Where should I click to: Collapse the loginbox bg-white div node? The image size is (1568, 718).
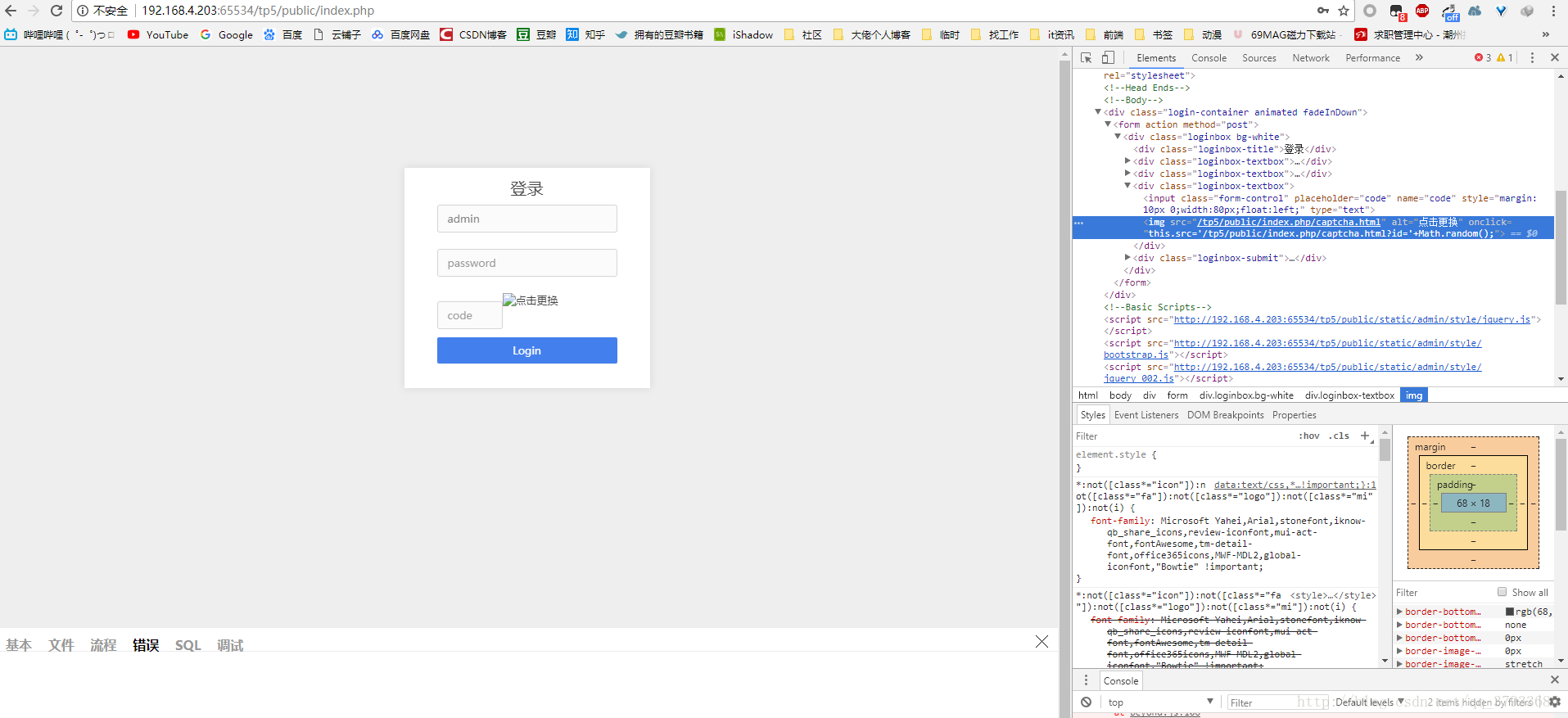coord(1118,137)
